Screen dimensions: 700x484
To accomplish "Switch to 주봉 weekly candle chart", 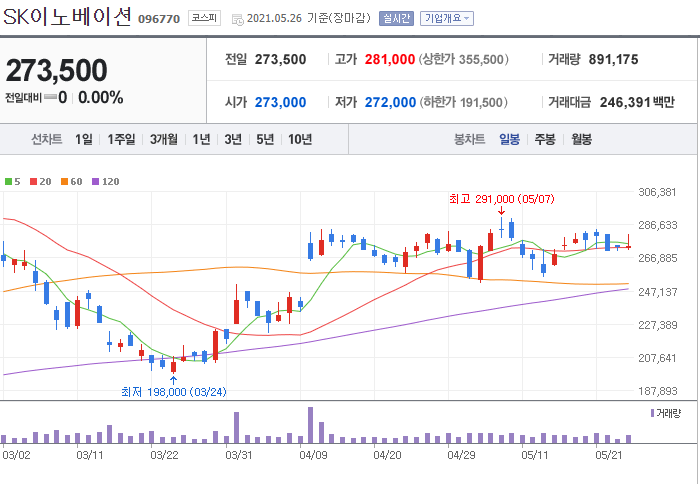I will (x=545, y=139).
